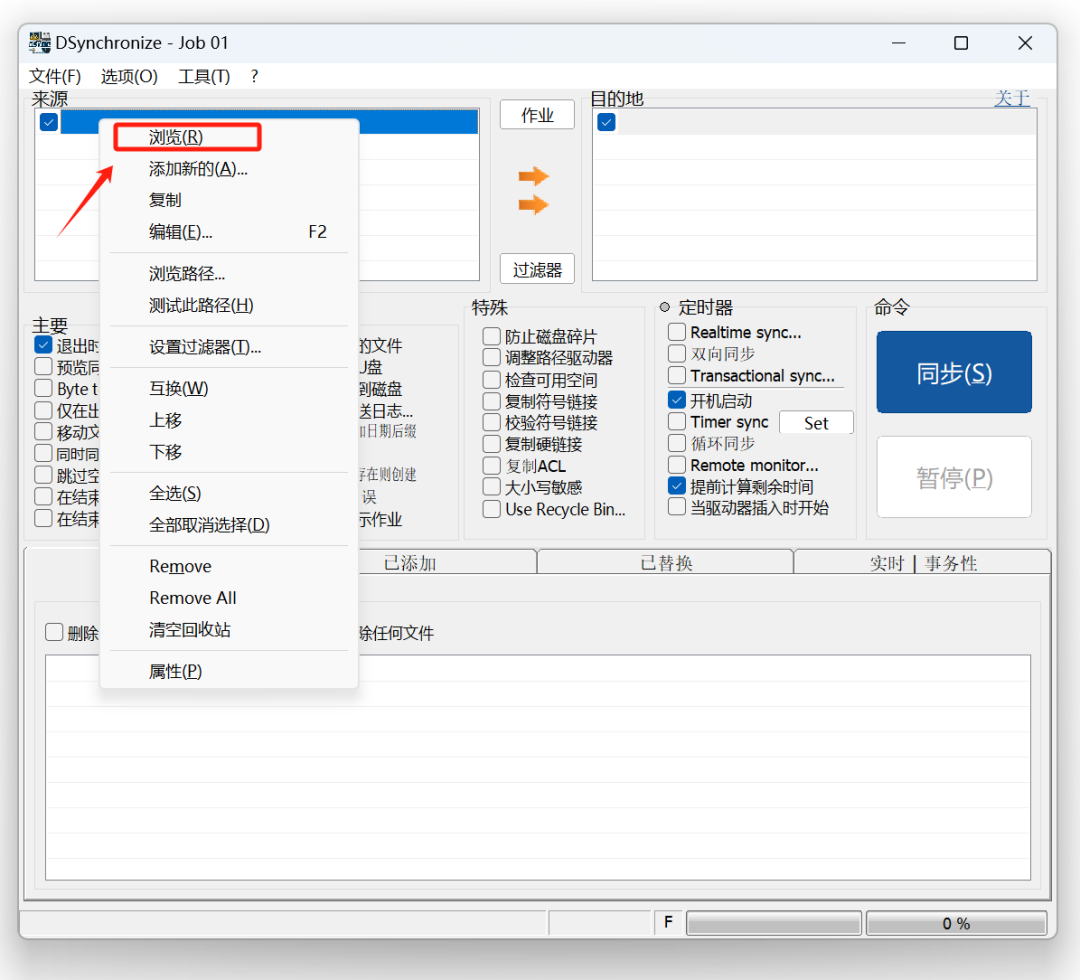The width and height of the screenshot is (1080, 980).
Task: Open the 工具(T) menu
Action: [x=204, y=76]
